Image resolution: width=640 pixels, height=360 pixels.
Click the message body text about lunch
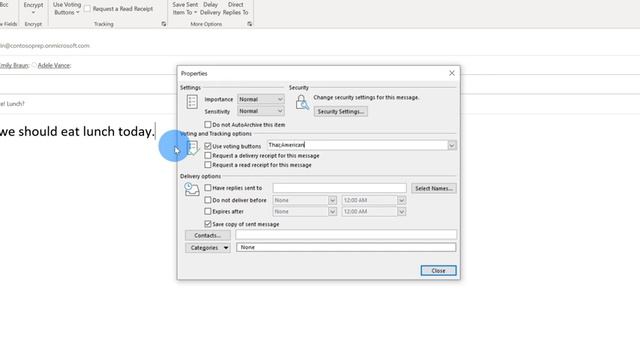click(x=77, y=131)
